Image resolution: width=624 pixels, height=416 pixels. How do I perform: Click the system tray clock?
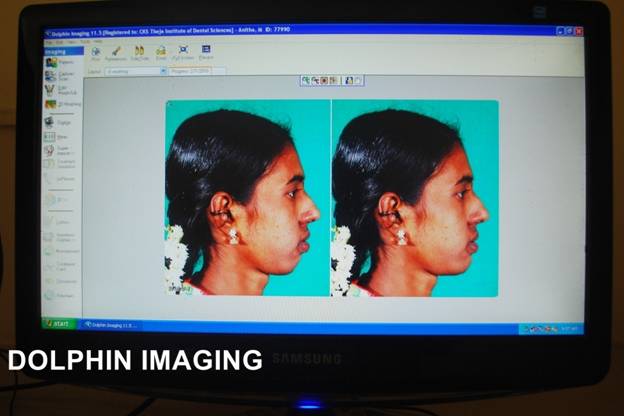point(569,329)
